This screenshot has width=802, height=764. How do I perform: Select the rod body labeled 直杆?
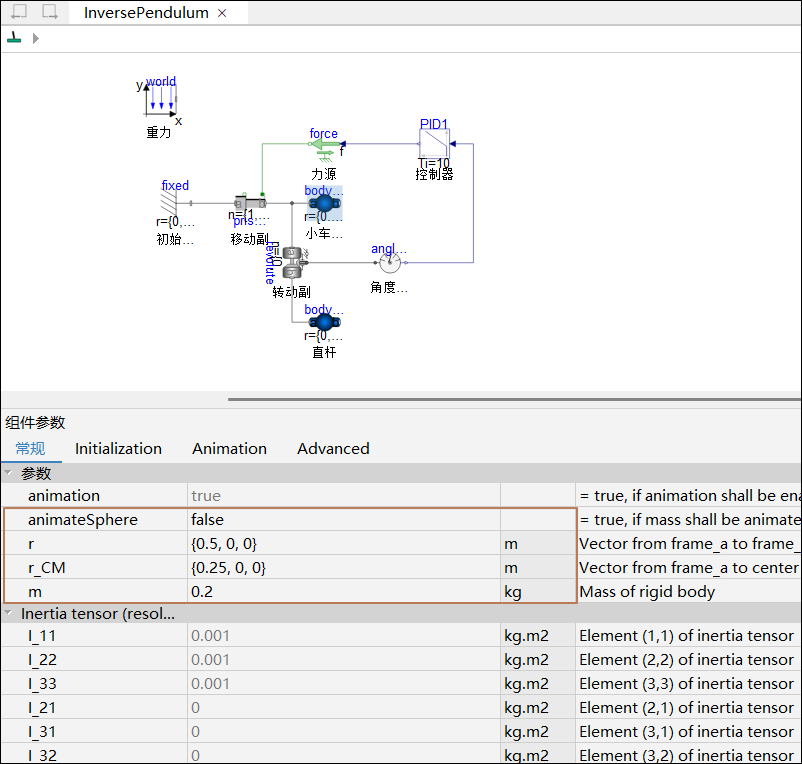click(324, 323)
